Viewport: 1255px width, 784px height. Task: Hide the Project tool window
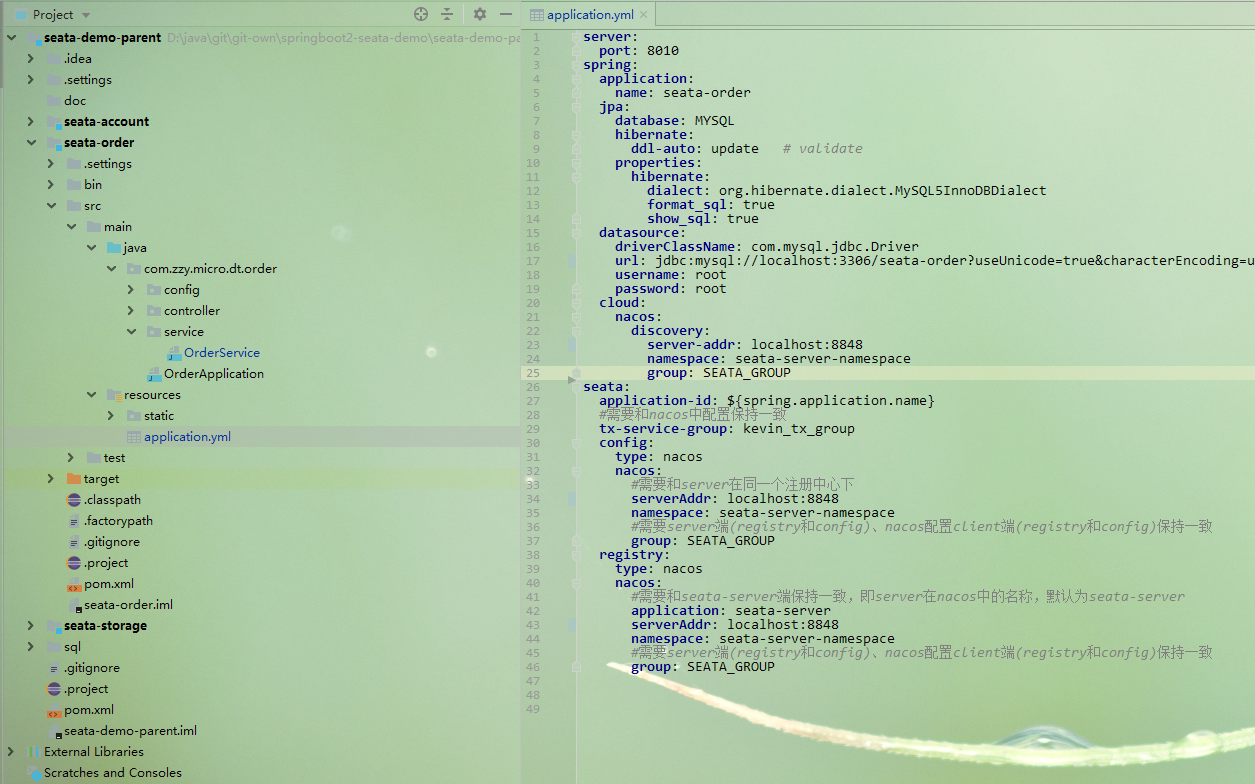point(507,14)
